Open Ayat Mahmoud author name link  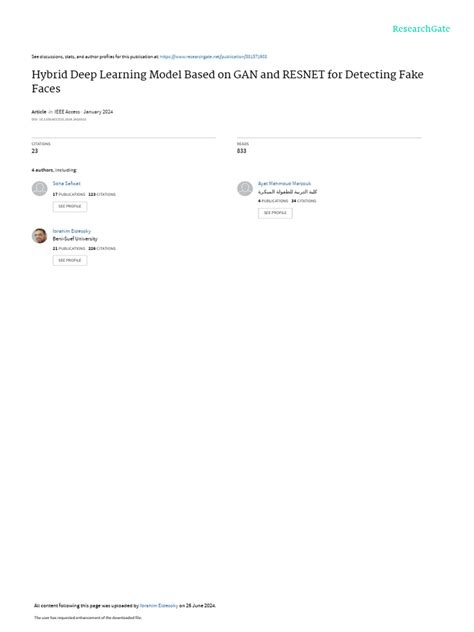point(285,183)
